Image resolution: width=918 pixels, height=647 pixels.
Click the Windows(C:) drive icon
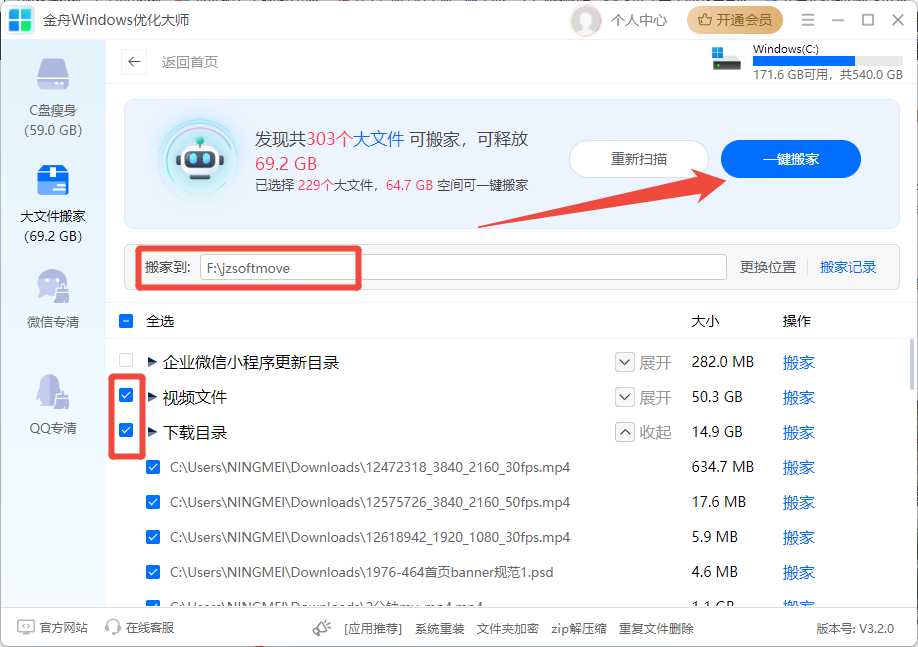pyautogui.click(x=726, y=59)
